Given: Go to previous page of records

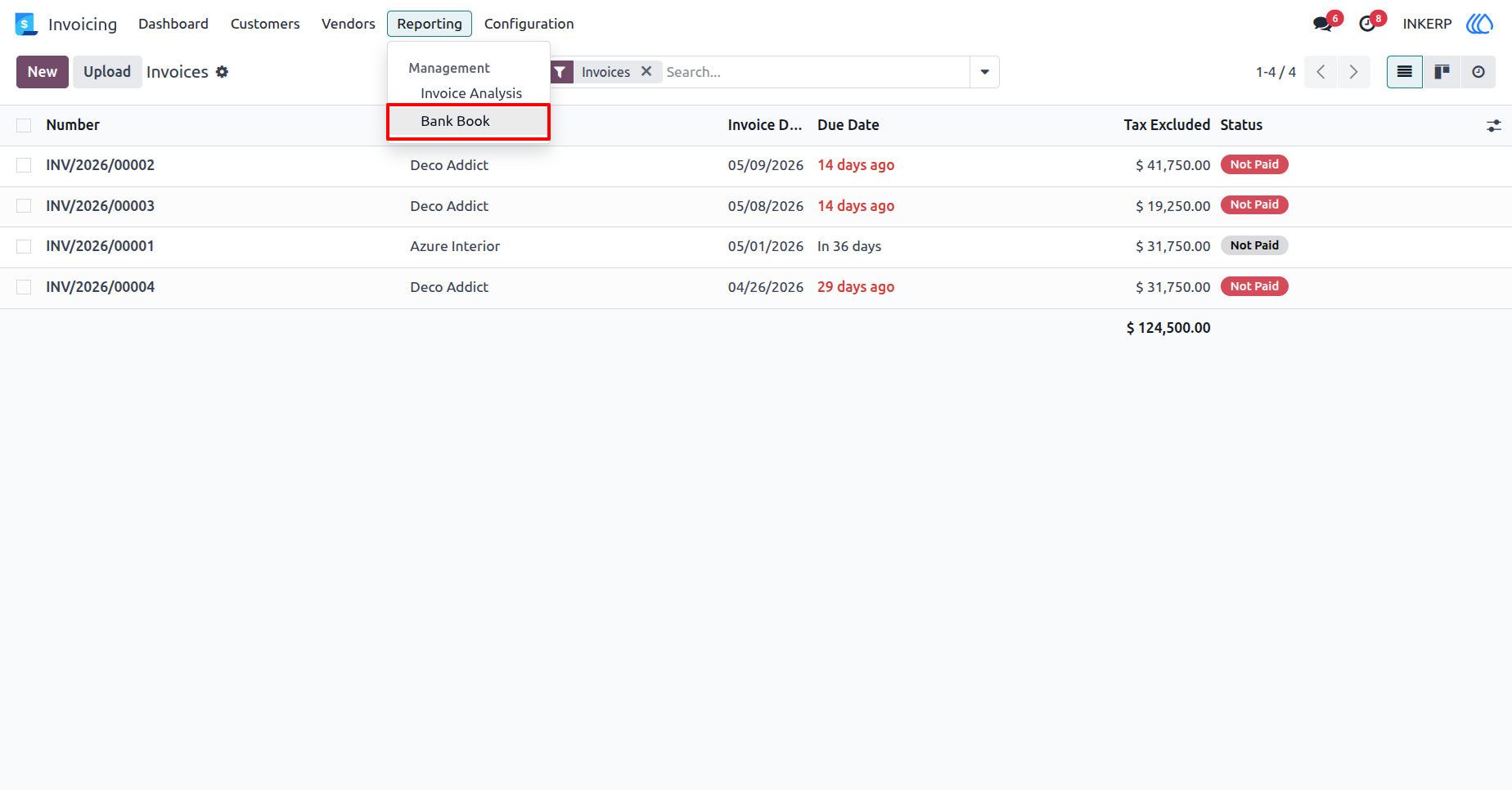Looking at the screenshot, I should tap(1321, 72).
